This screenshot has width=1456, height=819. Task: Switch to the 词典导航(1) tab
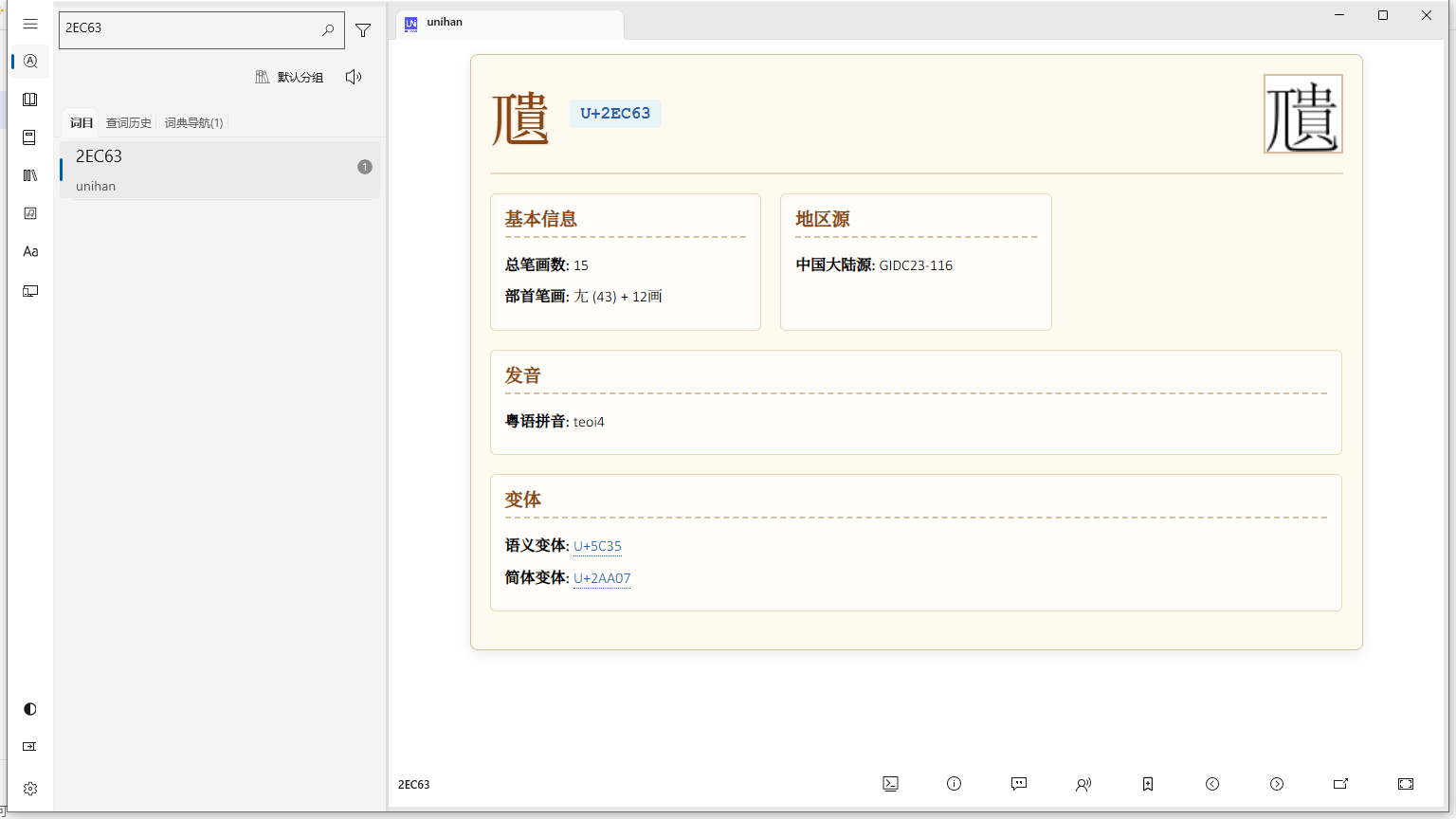coord(193,122)
